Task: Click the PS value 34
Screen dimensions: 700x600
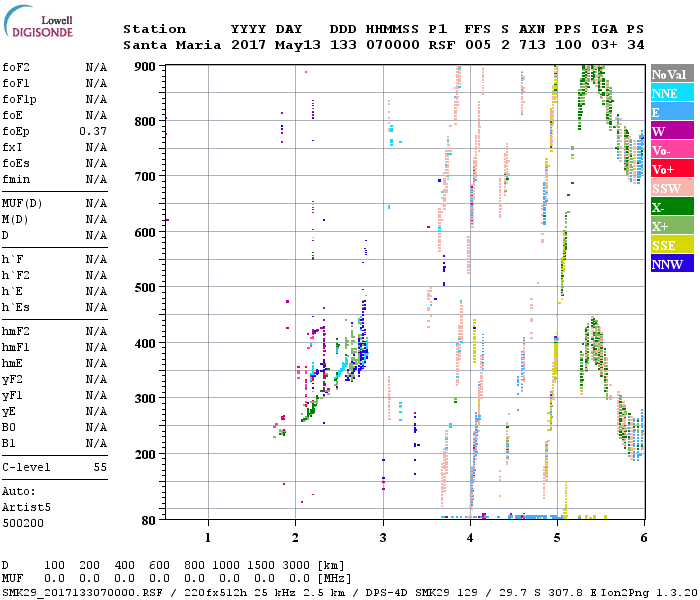Action: click(636, 46)
